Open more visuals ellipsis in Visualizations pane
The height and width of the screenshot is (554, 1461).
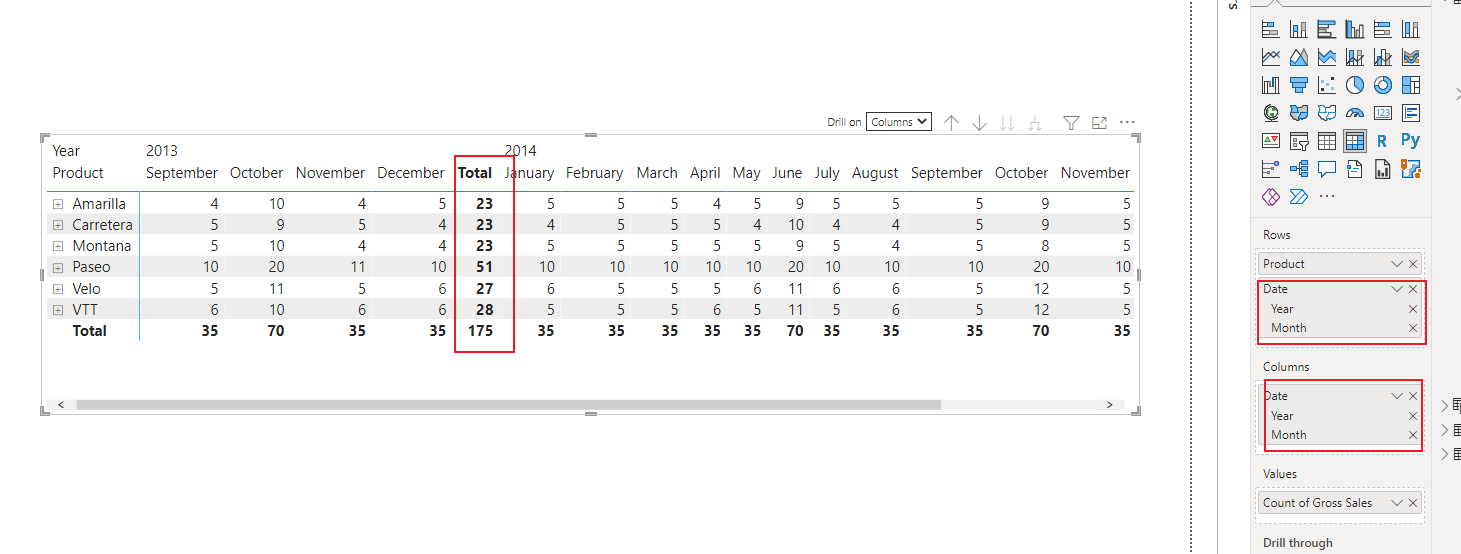click(x=1327, y=197)
